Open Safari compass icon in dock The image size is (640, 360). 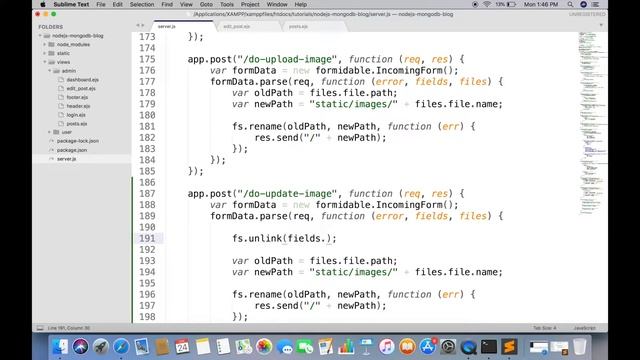[121, 347]
